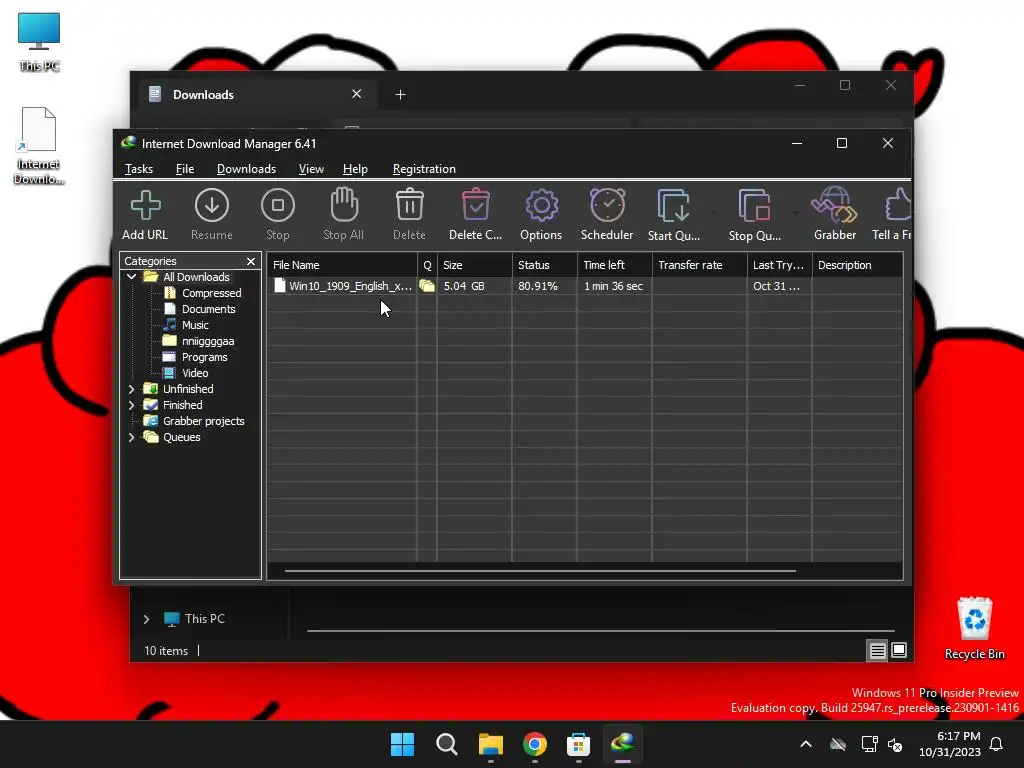Show hidden system tray icons
Image resolution: width=1024 pixels, height=768 pixels.
(x=806, y=744)
